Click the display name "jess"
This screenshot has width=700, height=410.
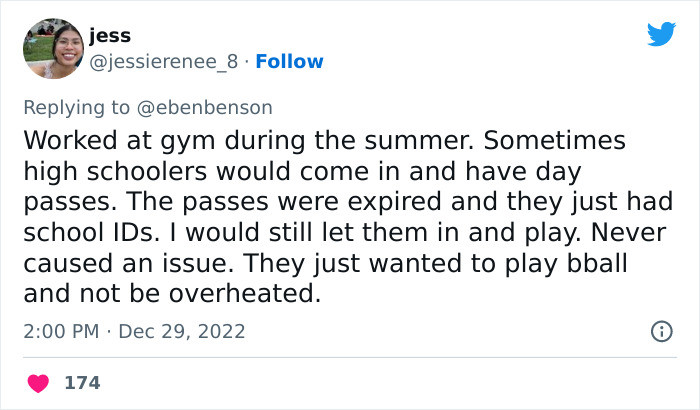pyautogui.click(x=109, y=36)
